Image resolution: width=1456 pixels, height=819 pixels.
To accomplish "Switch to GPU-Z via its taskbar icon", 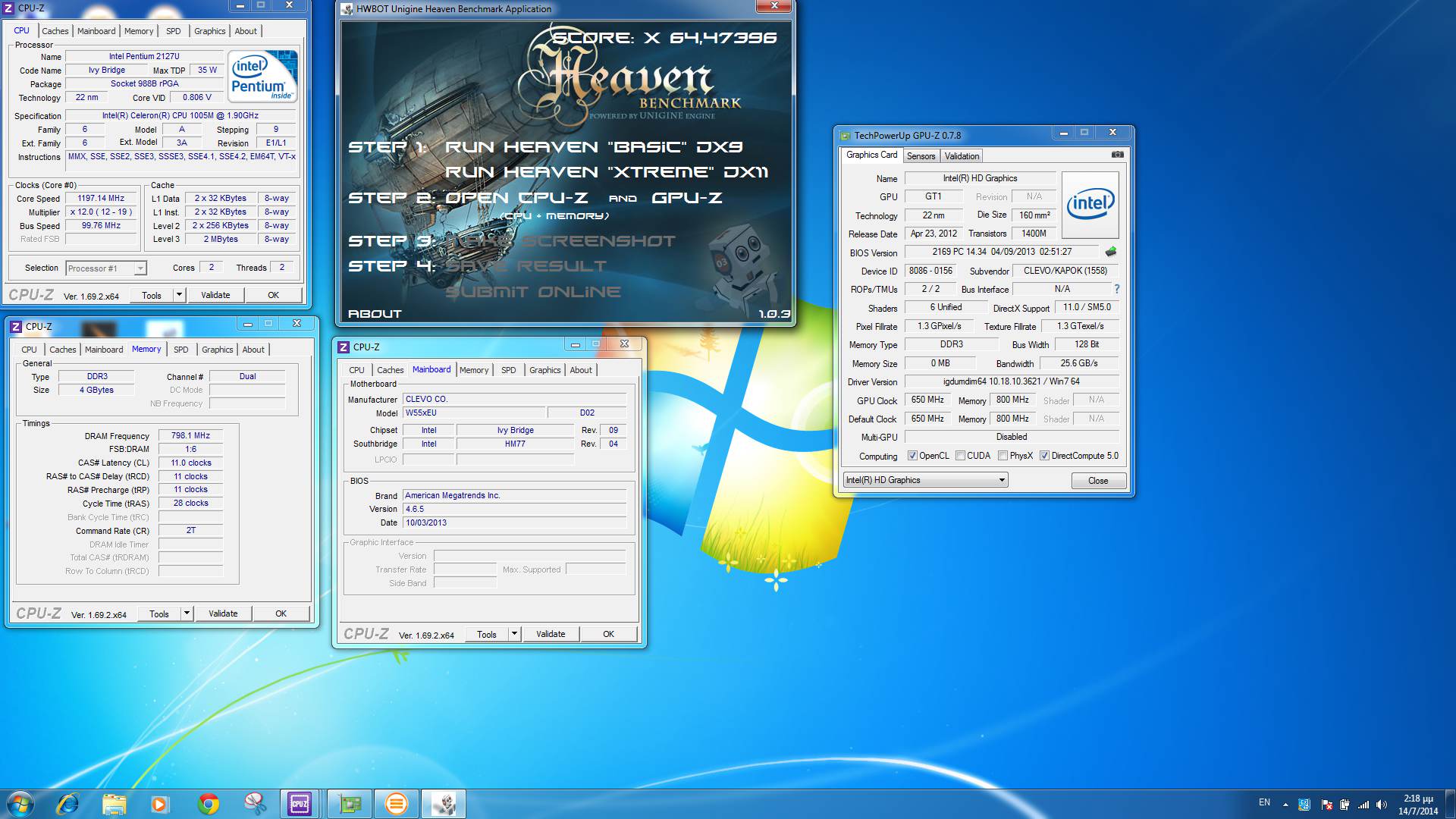I will tap(350, 804).
